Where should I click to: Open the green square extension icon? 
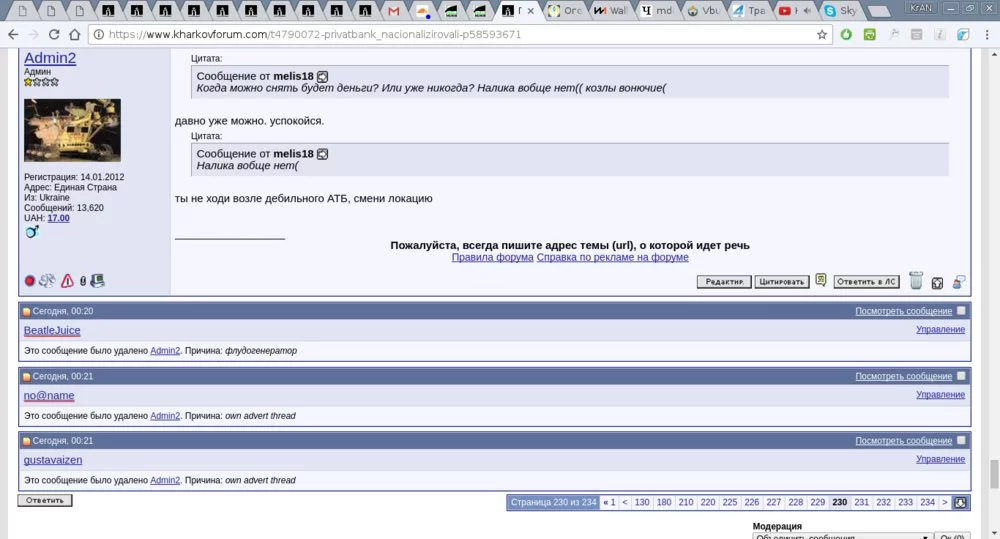pyautogui.click(x=870, y=34)
